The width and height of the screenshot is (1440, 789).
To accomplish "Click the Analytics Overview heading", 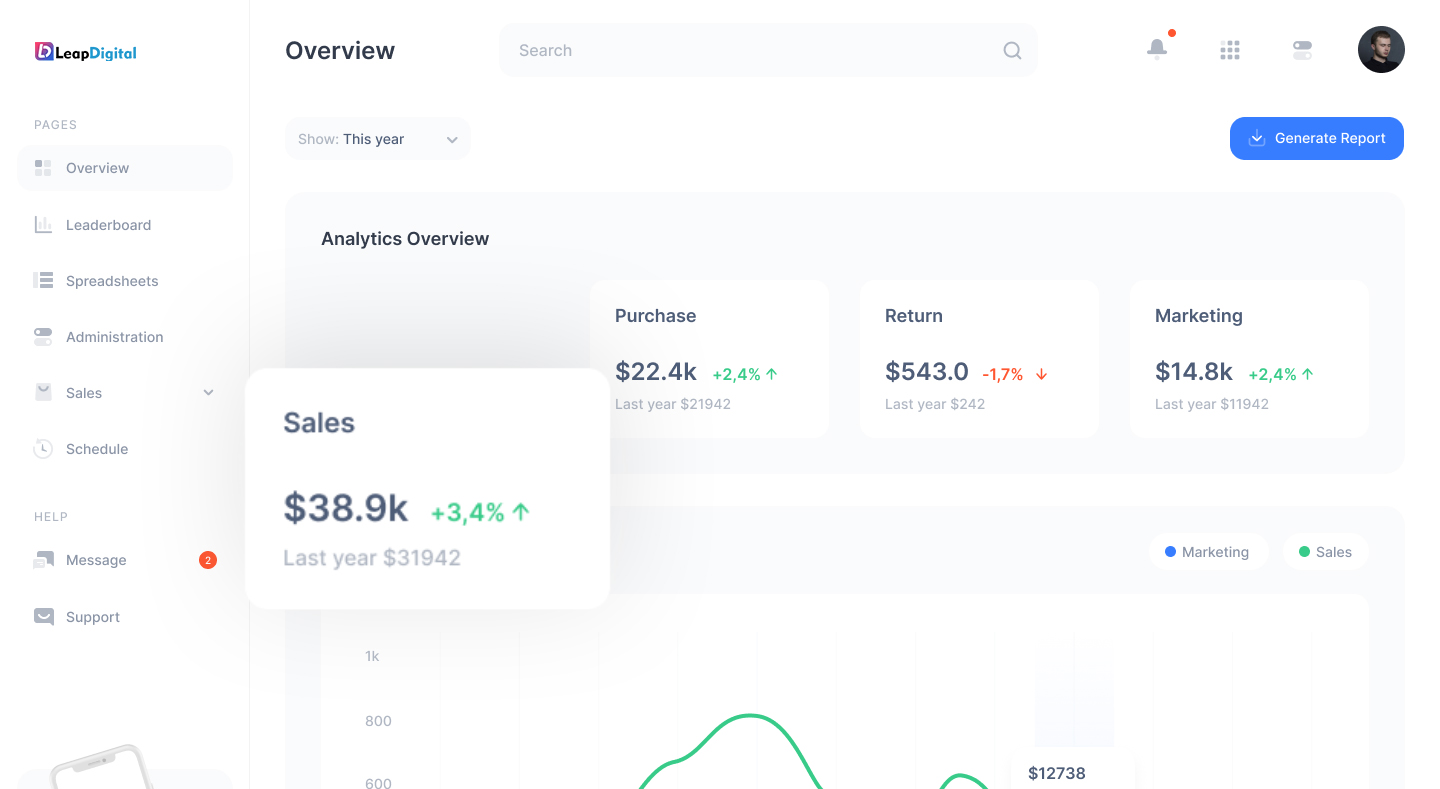I will pyautogui.click(x=405, y=239).
